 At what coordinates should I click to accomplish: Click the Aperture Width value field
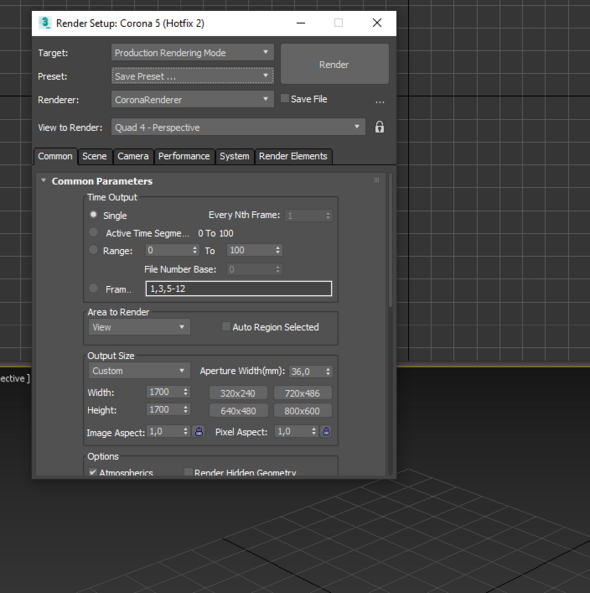click(x=307, y=371)
